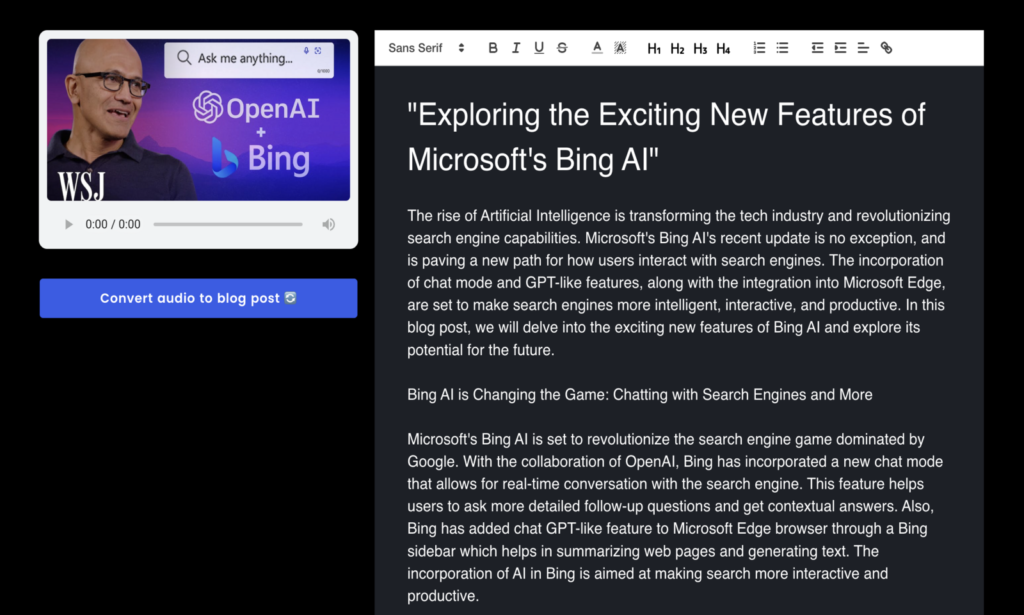Toggle underline text formatting
Screen dimensions: 1024x615
point(539,48)
